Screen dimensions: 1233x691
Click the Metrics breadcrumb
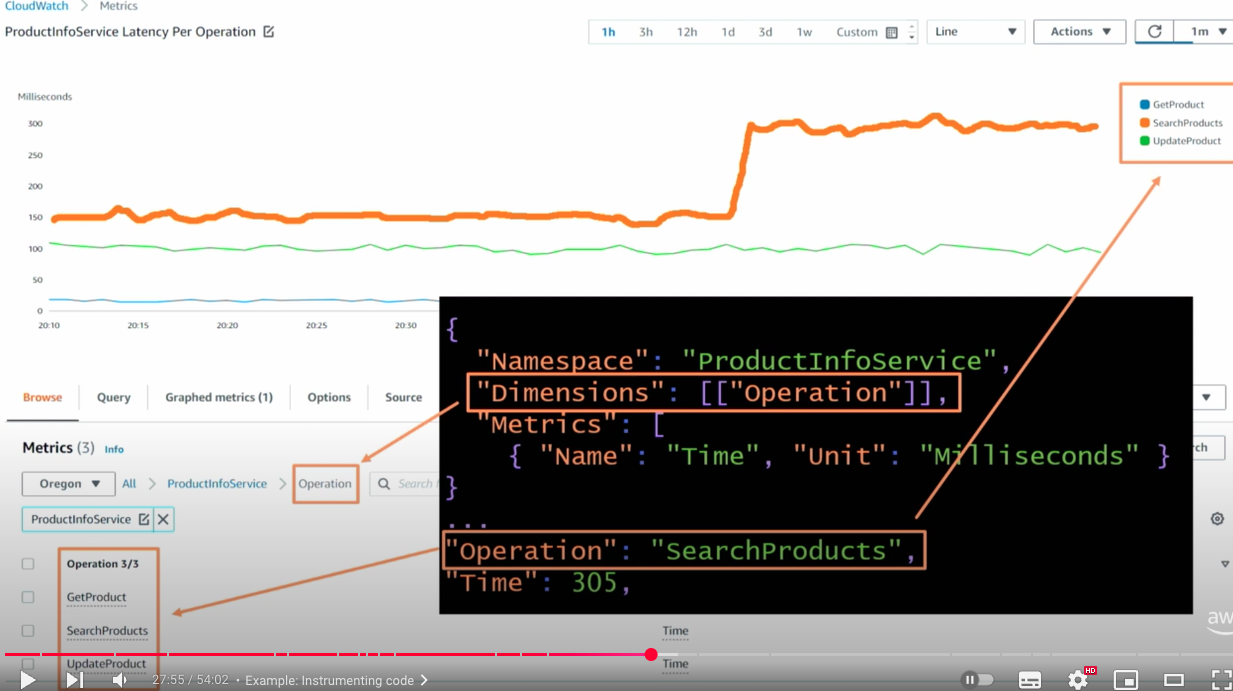[x=118, y=6]
